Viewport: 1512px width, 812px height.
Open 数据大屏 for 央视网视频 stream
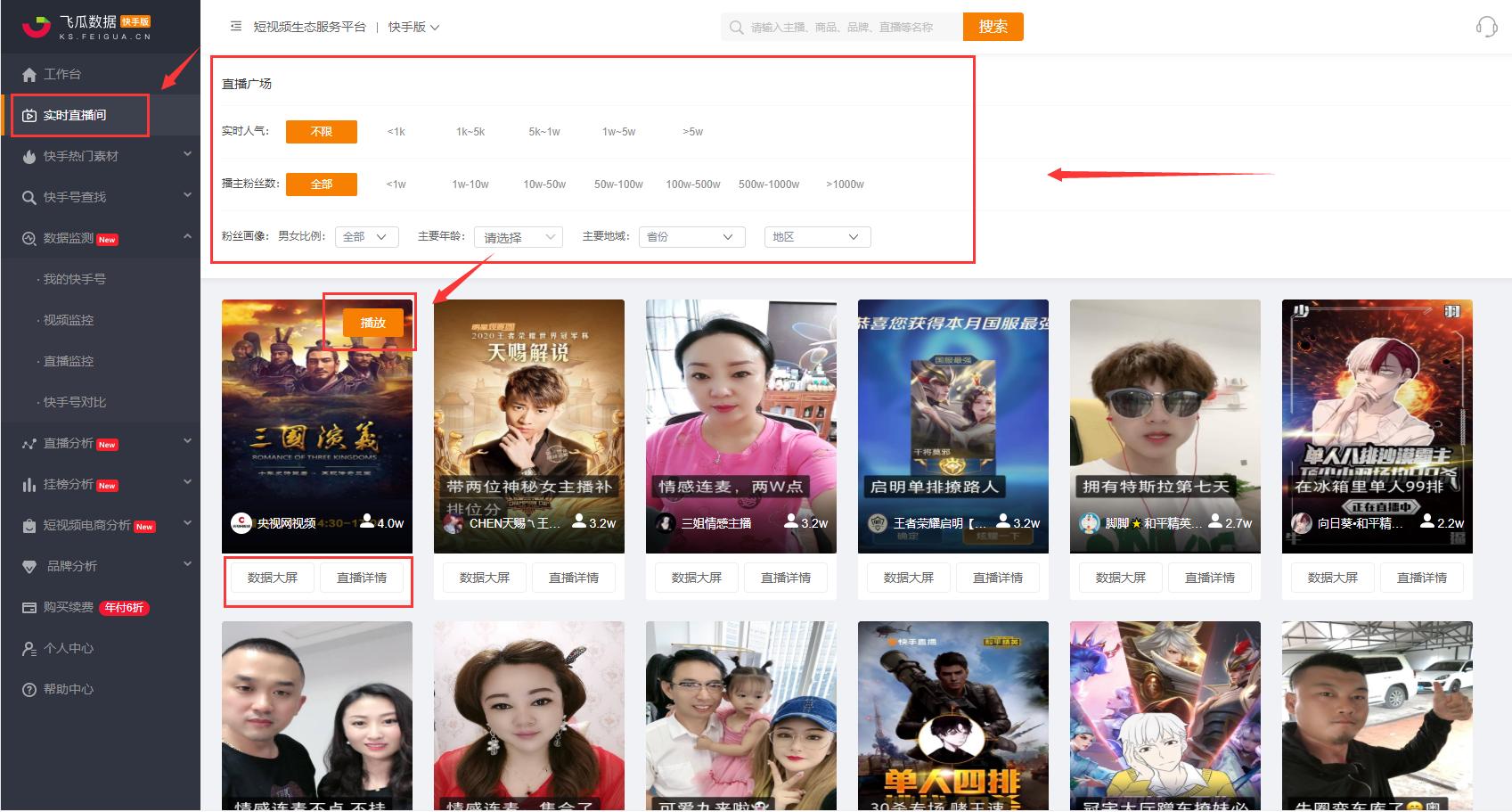pyautogui.click(x=270, y=578)
